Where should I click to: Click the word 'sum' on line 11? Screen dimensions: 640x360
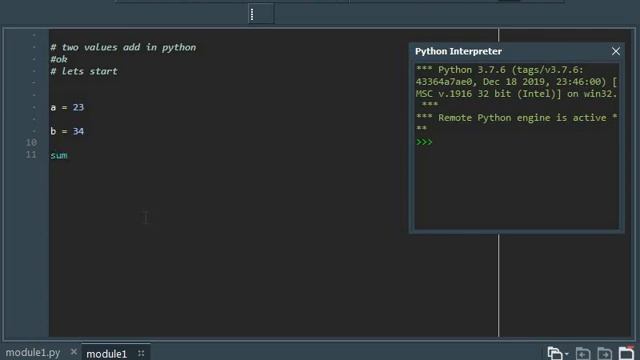[59, 156]
